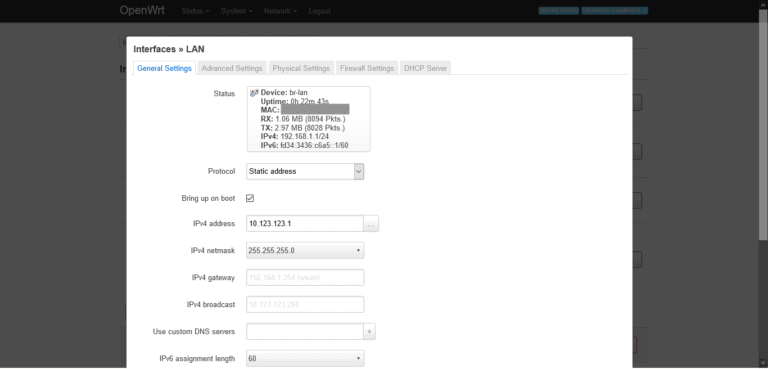Add a custom DNS server with plus icon

coord(369,332)
